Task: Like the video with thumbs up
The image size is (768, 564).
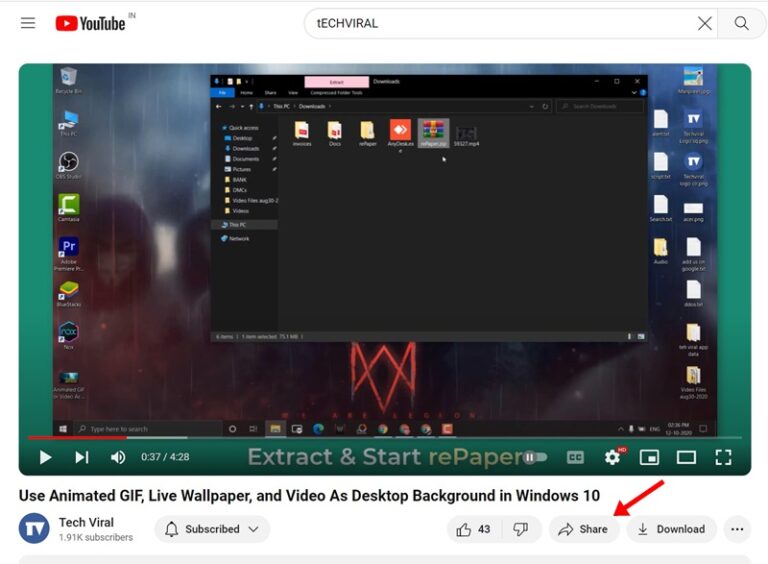Action: point(473,529)
